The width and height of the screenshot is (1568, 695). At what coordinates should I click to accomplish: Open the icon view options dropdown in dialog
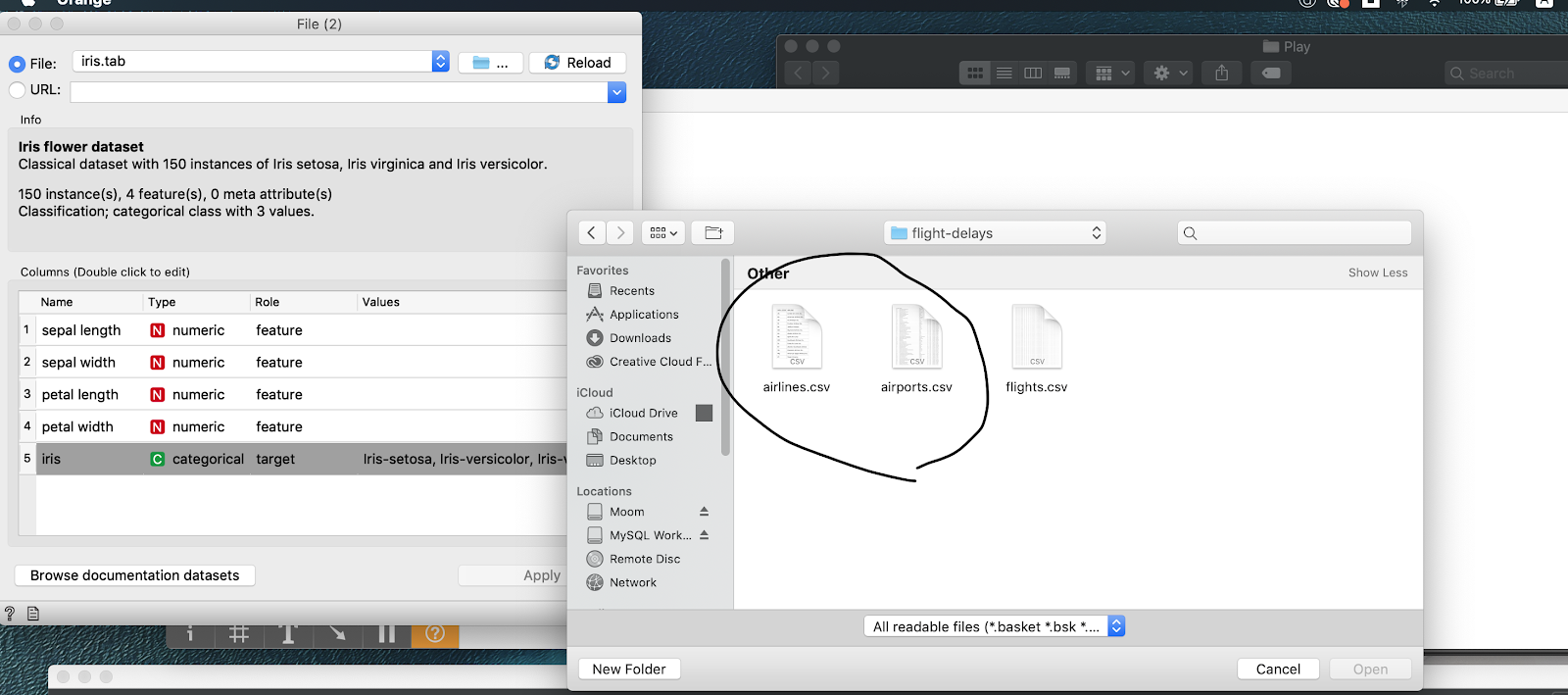point(663,232)
